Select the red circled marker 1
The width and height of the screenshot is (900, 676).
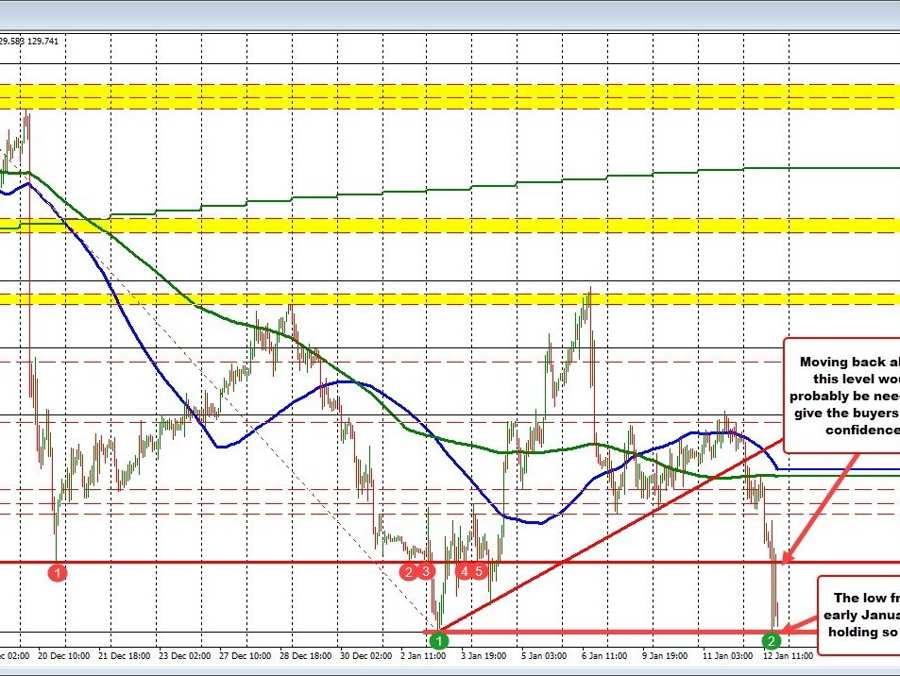pyautogui.click(x=58, y=572)
